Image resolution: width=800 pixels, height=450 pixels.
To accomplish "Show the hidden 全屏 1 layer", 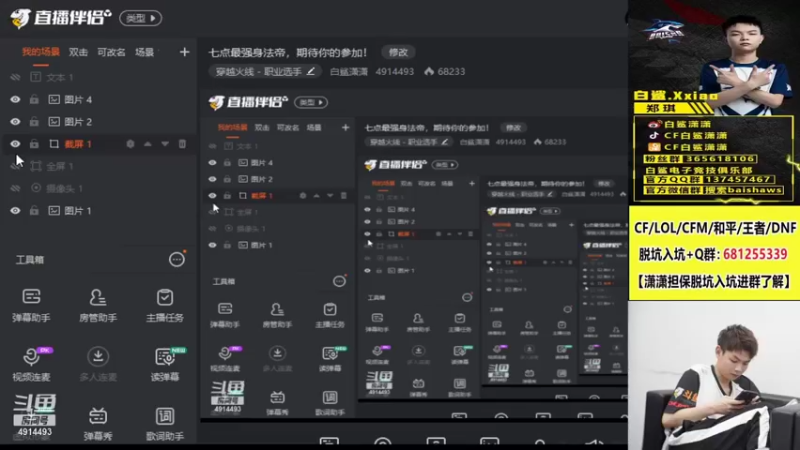I will [x=15, y=166].
